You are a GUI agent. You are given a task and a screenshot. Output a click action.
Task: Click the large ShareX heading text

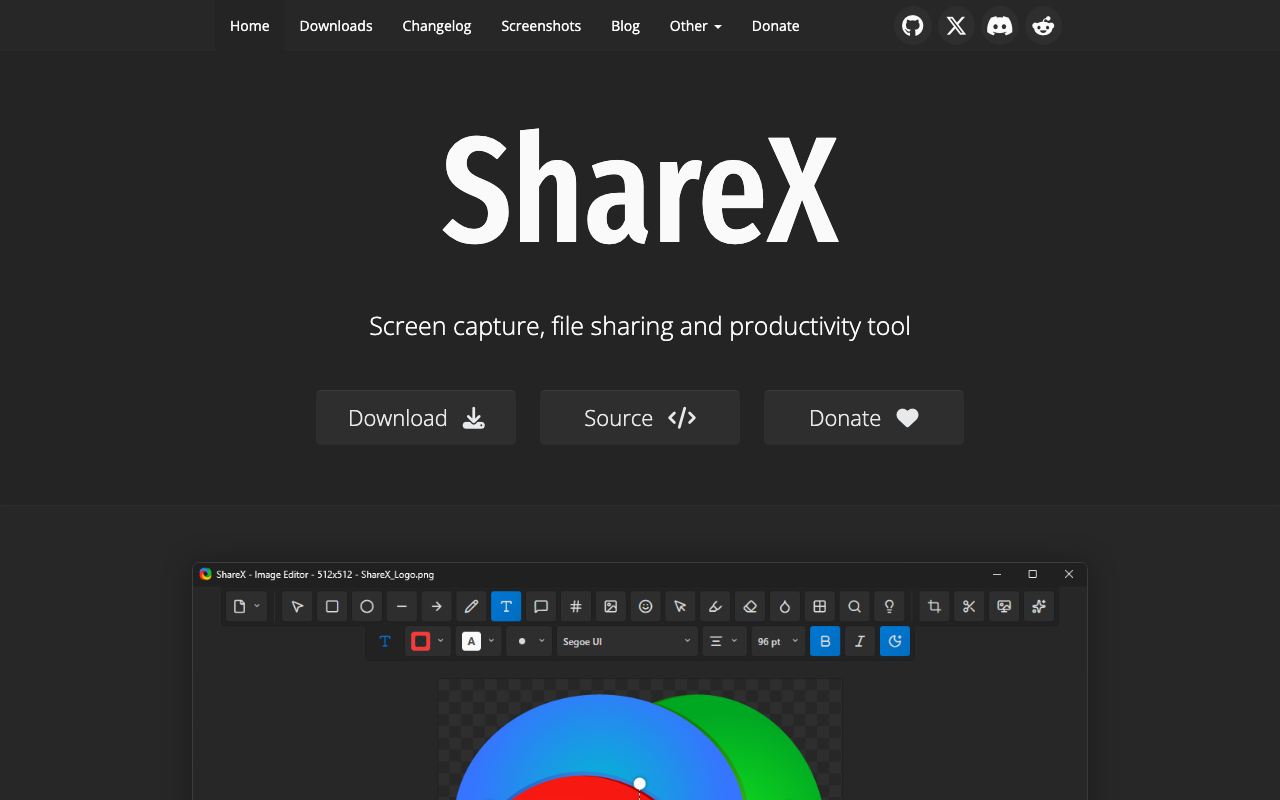[640, 187]
